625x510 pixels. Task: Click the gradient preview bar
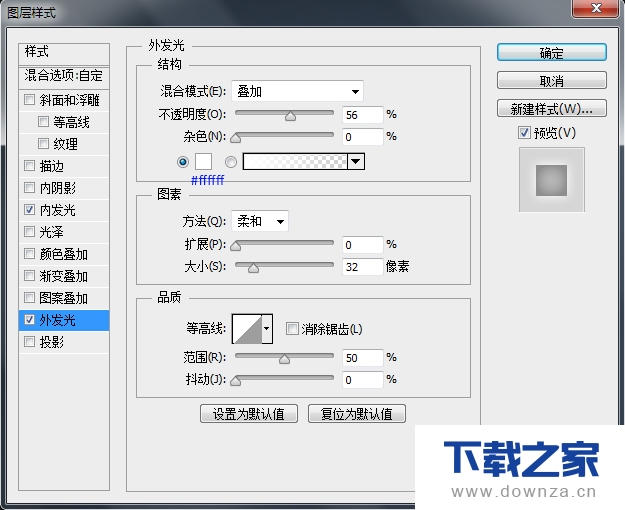click(x=295, y=161)
